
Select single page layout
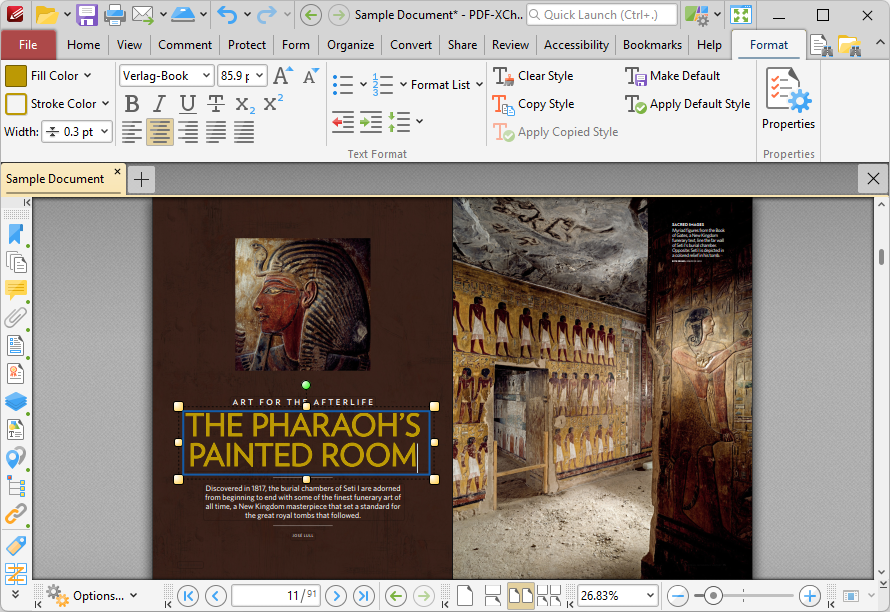465,596
